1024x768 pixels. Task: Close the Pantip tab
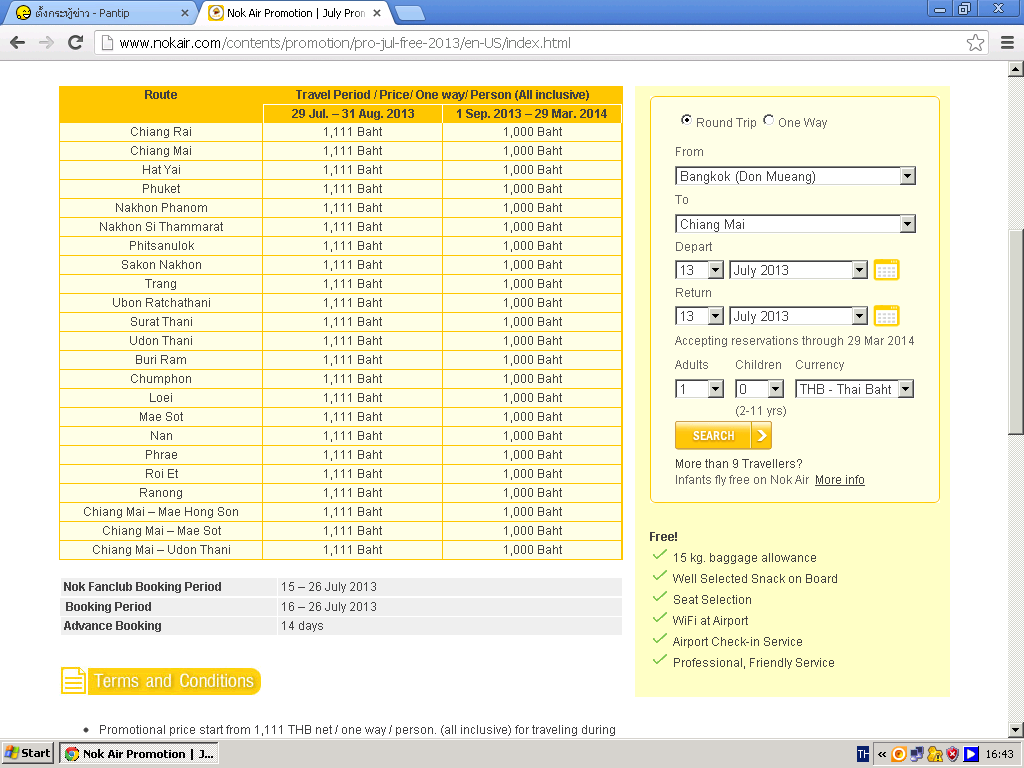coord(185,13)
